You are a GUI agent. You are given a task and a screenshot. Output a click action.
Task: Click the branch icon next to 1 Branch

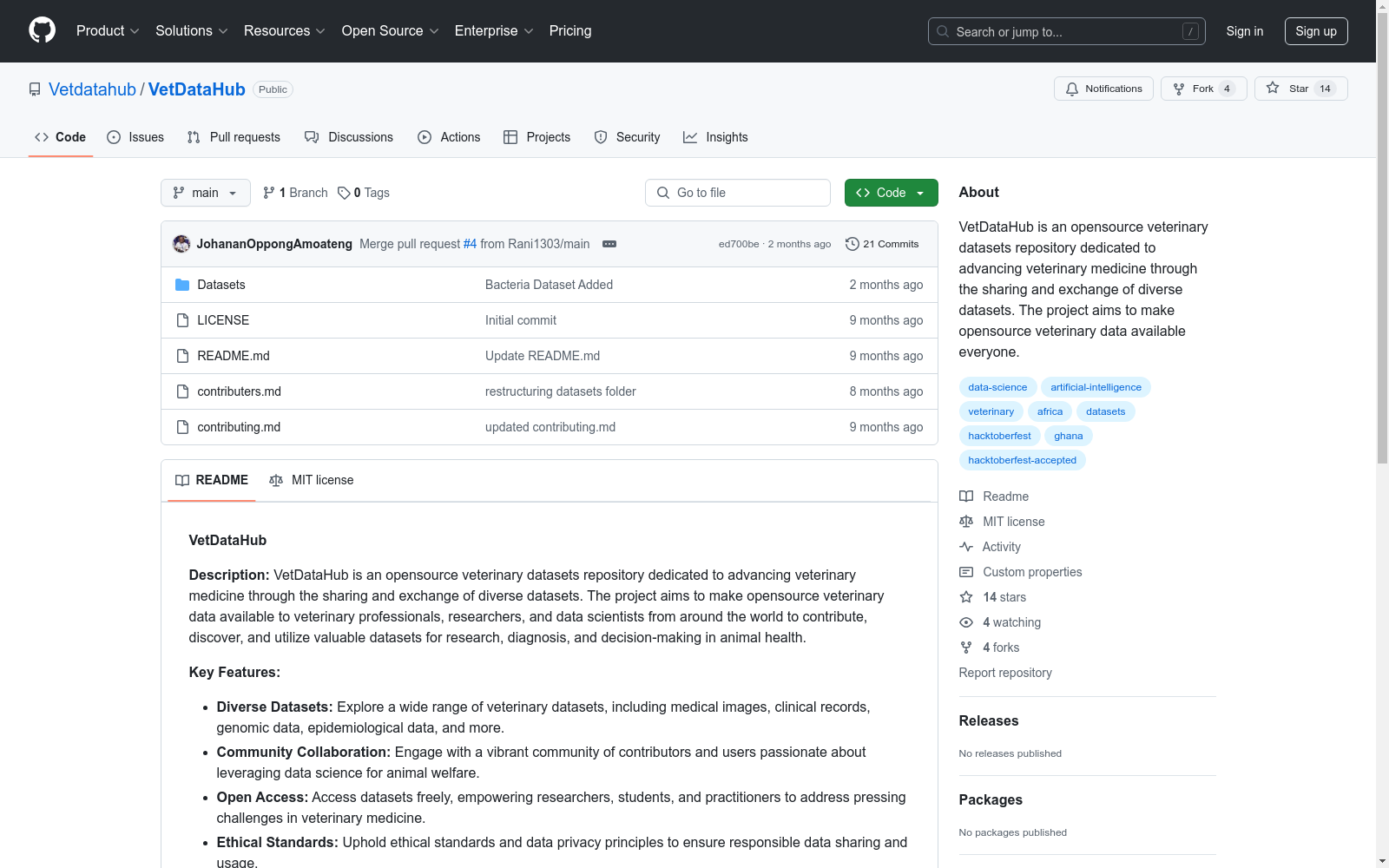pyautogui.click(x=269, y=193)
